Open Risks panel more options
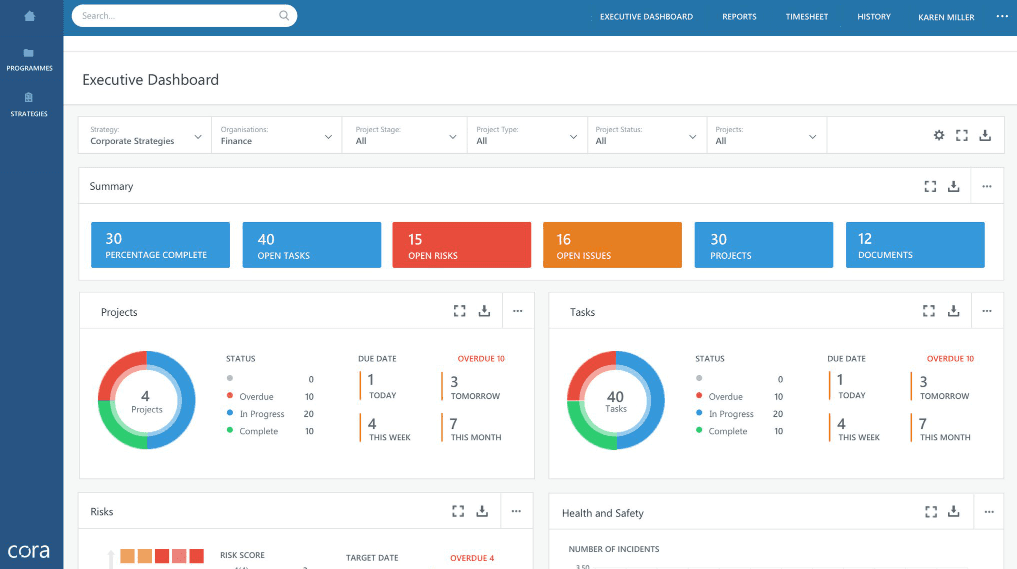The height and width of the screenshot is (569, 1017). tap(516, 511)
